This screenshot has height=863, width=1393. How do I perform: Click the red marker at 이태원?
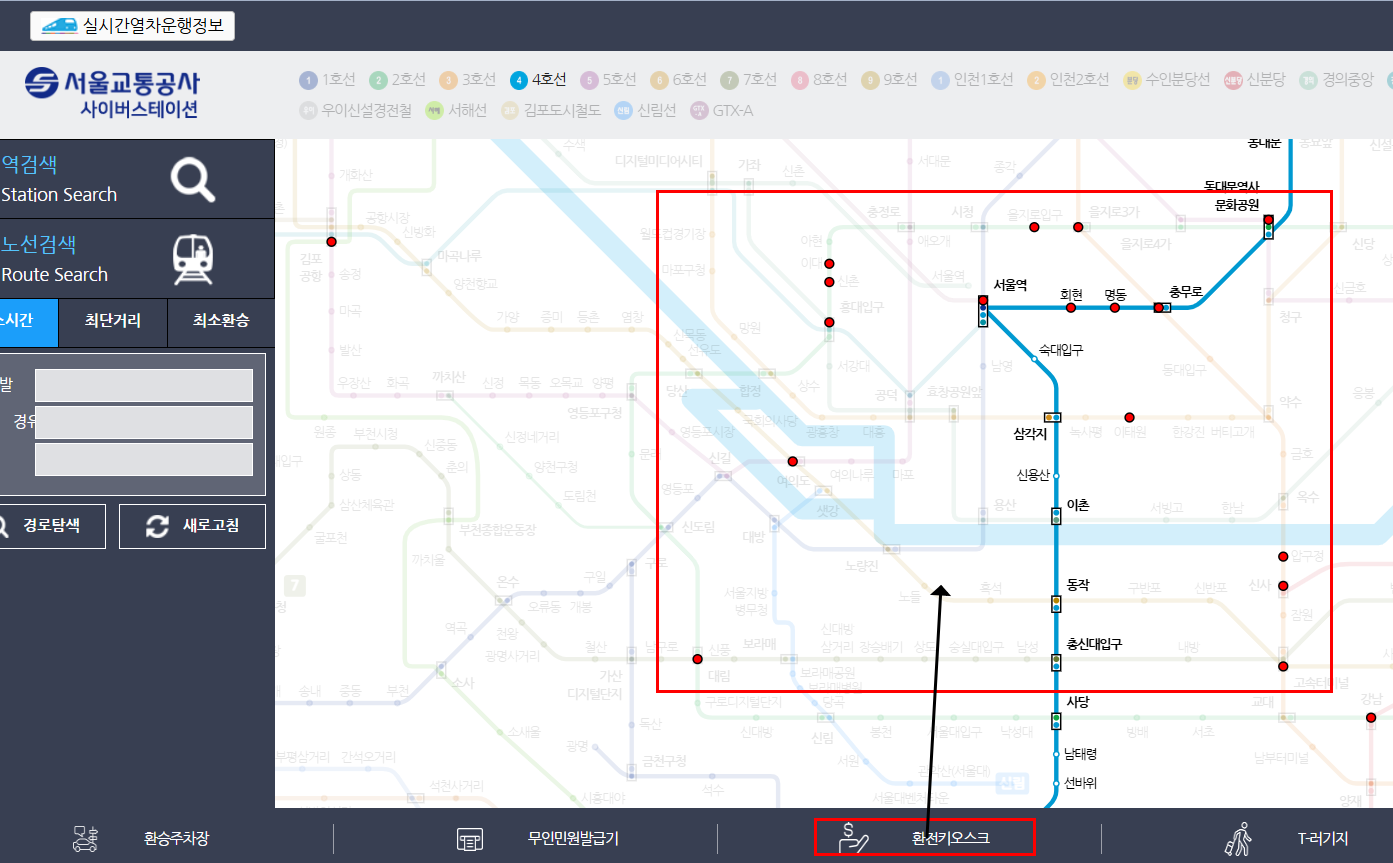1129,417
